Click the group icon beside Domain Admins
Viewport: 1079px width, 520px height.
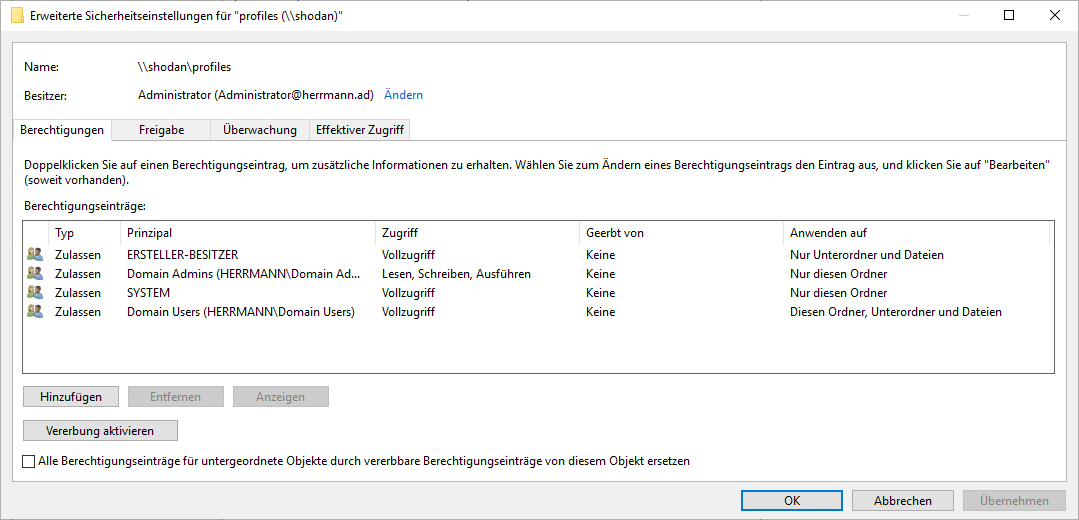[35, 274]
